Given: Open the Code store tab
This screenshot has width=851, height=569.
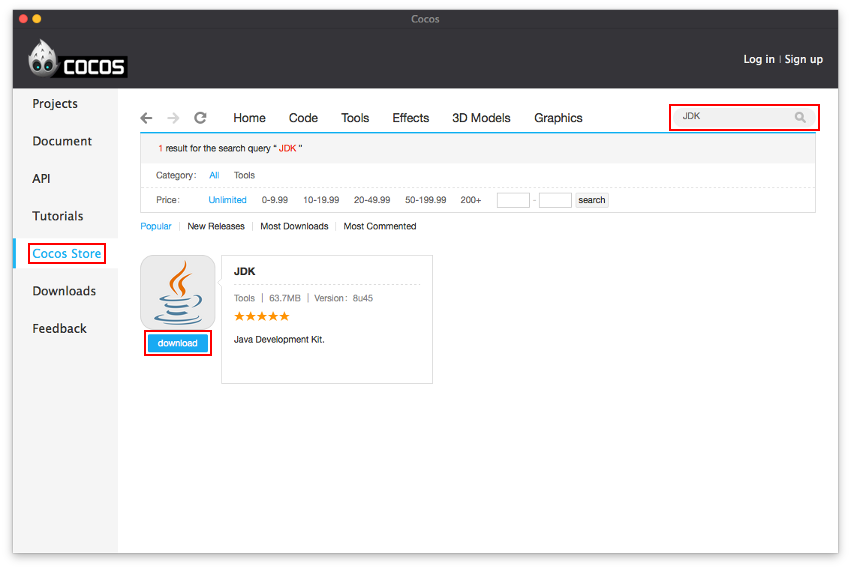Looking at the screenshot, I should (x=303, y=118).
